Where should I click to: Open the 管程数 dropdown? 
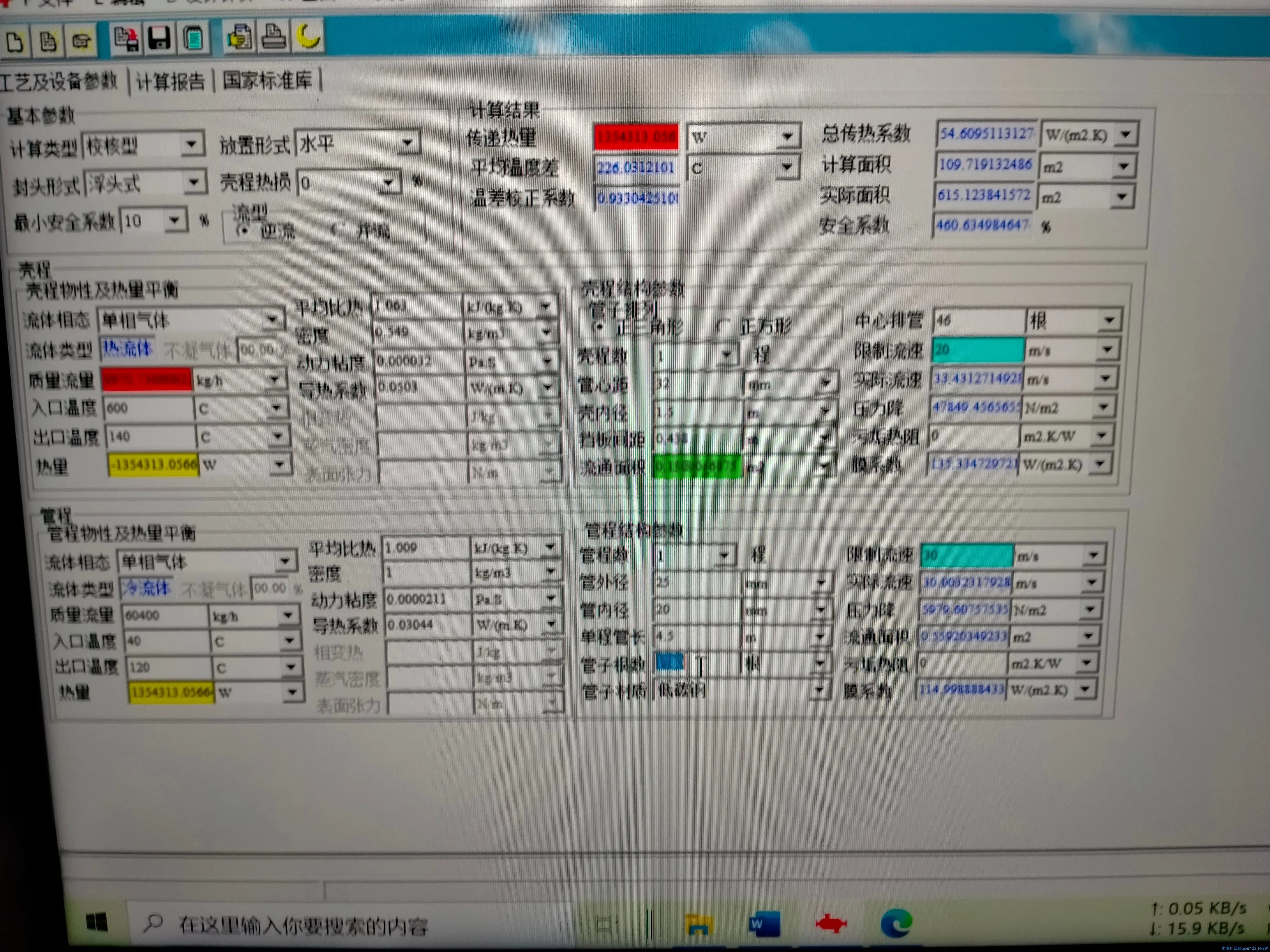pos(725,555)
